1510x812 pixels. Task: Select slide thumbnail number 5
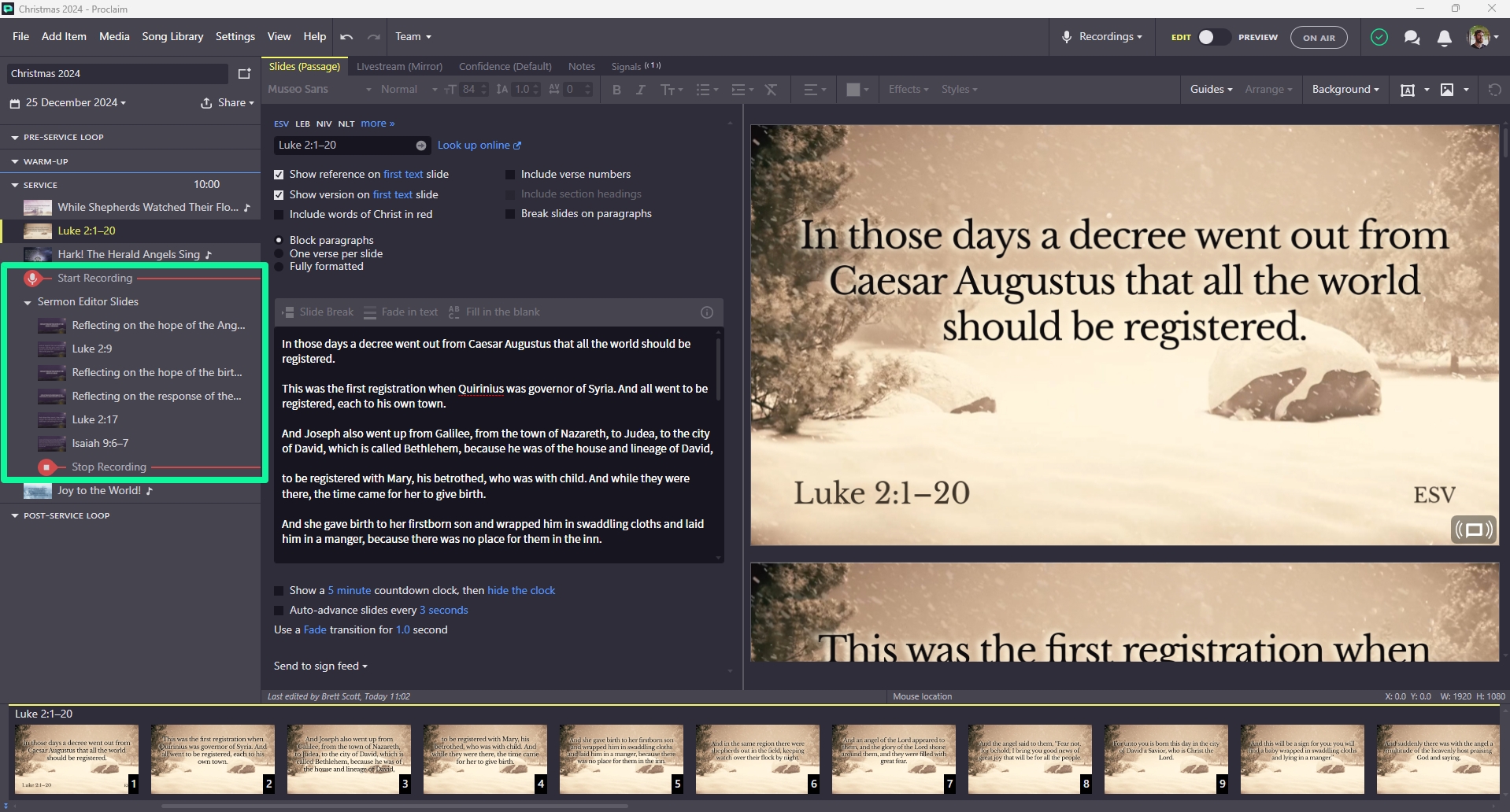(x=621, y=759)
